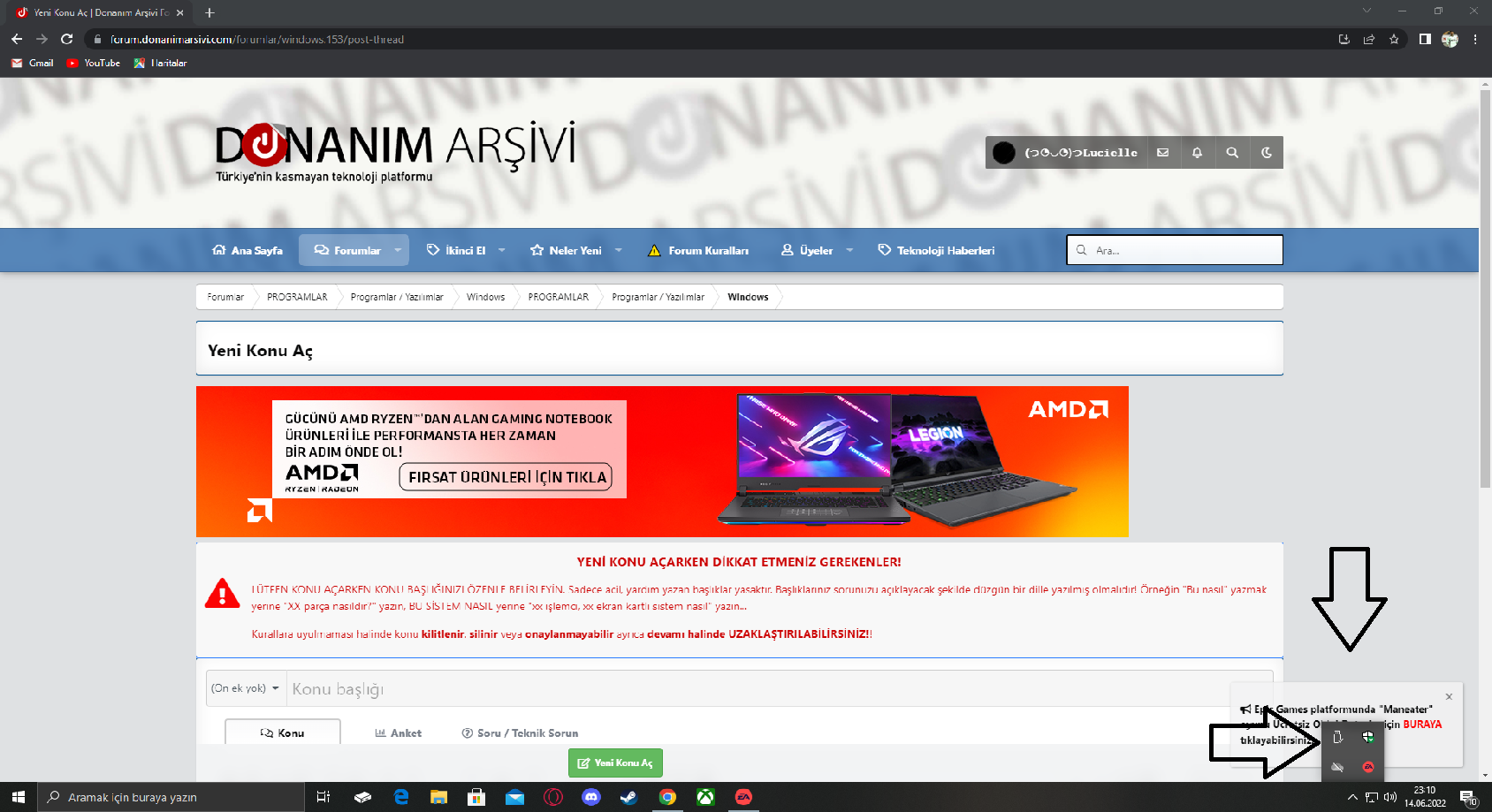Image resolution: width=1492 pixels, height=812 pixels.
Task: Toggle dark mode with the moon icon
Action: 1267,152
